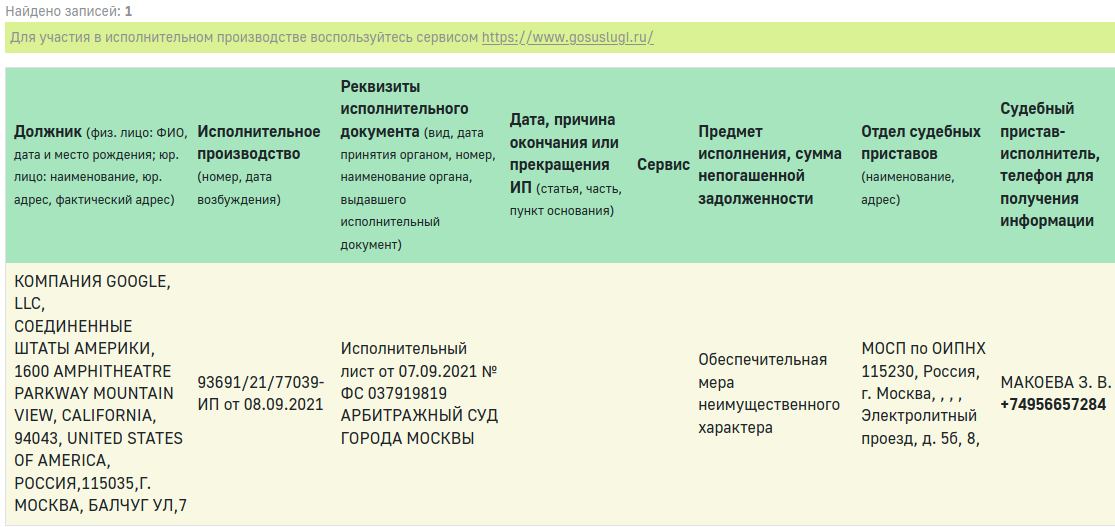This screenshot has height=527, width=1115.
Task: Click 'Обеспечительная мера неимущественного характера' cell
Action: [x=769, y=393]
